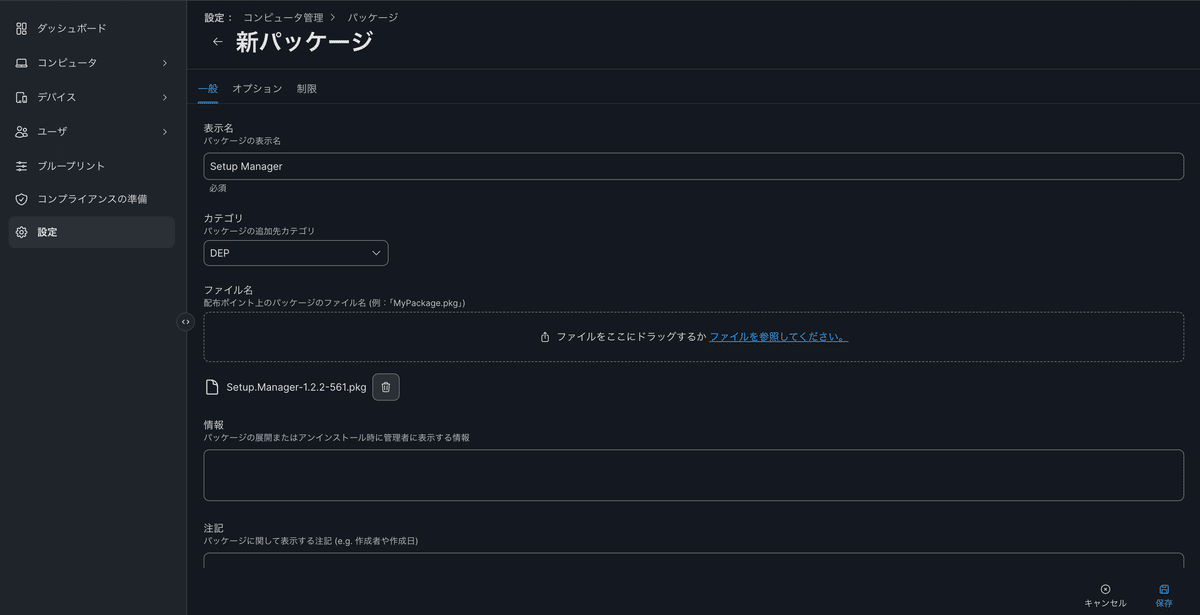Screen dimensions: 1200x615
Task: Click inside the 情報 text area
Action: click(x=694, y=474)
